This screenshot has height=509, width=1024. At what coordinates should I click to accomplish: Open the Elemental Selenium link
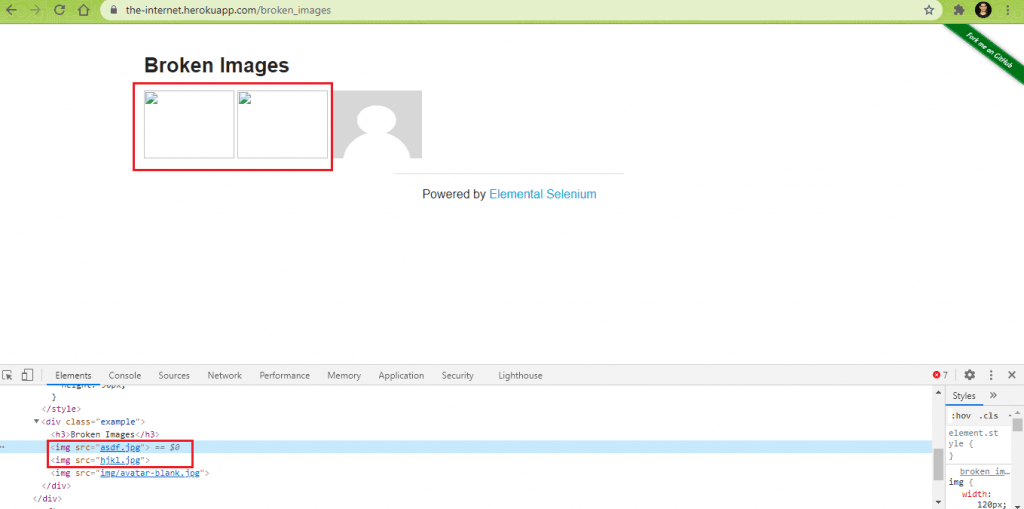click(x=542, y=194)
